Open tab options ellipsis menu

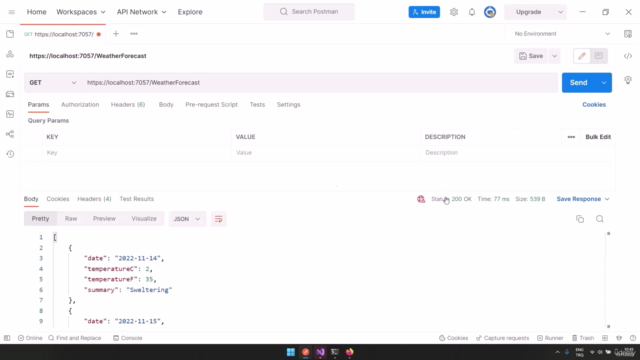tap(134, 34)
